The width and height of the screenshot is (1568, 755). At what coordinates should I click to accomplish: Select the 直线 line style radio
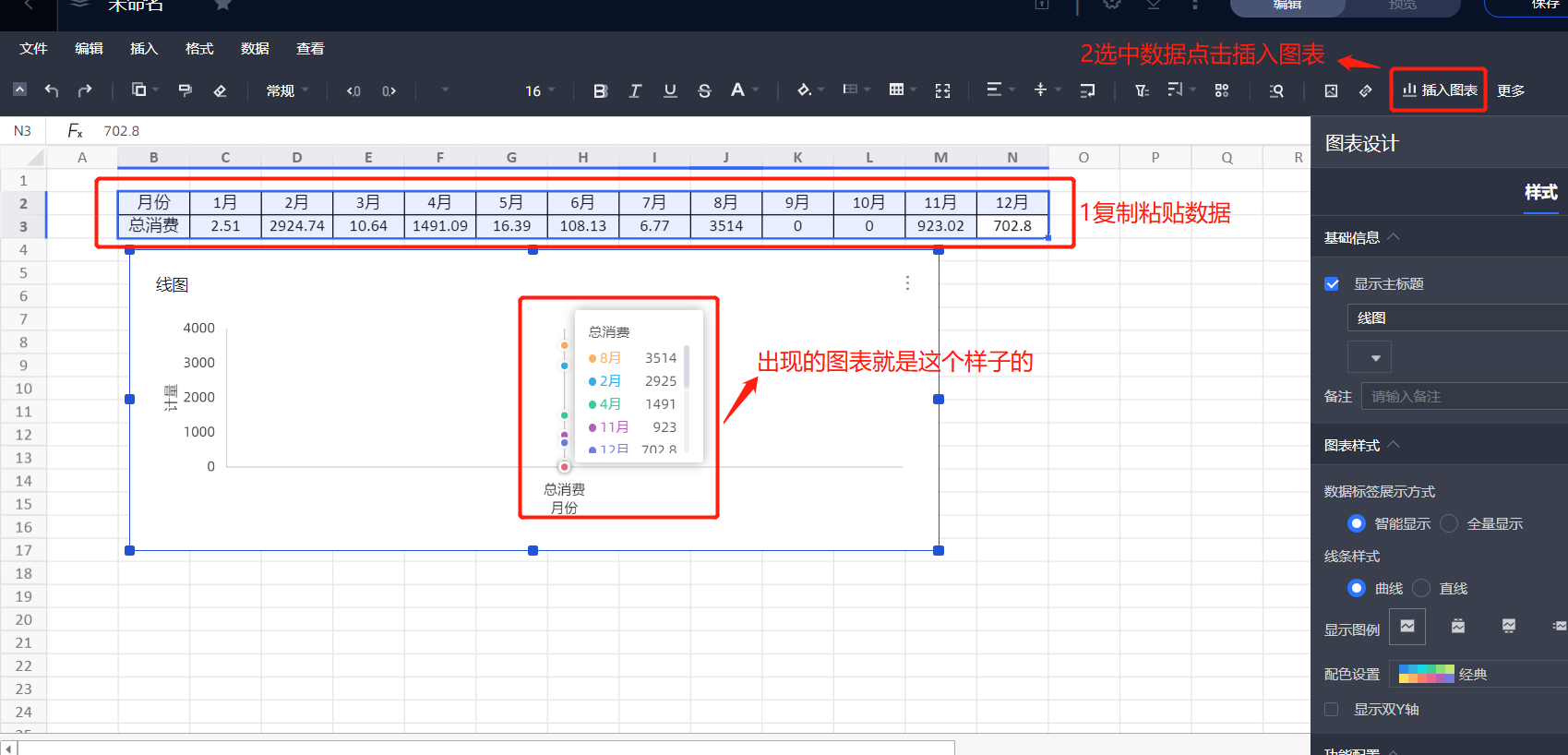tap(1421, 588)
